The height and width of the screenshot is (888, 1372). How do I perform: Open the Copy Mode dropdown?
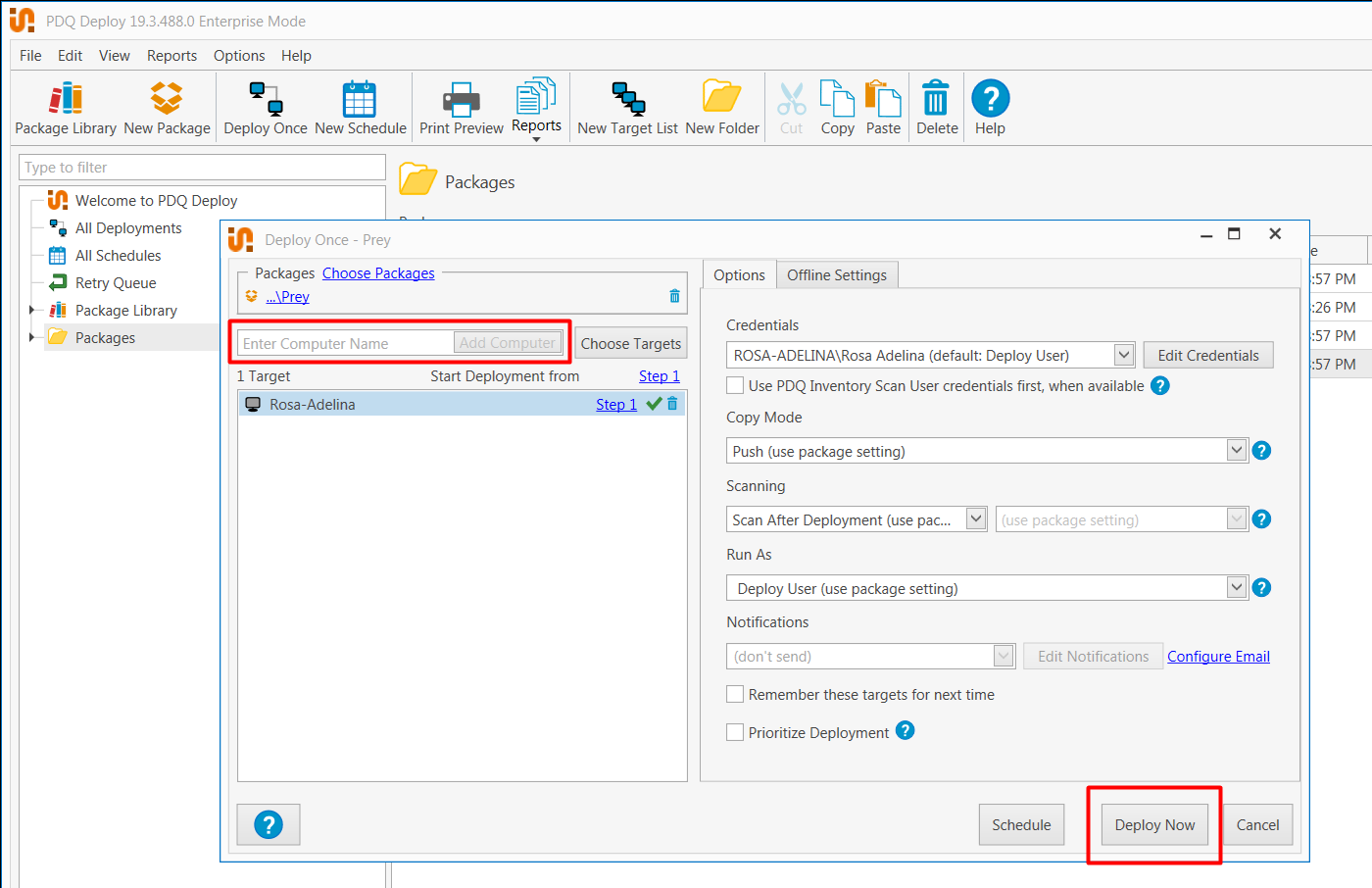coord(1237,450)
